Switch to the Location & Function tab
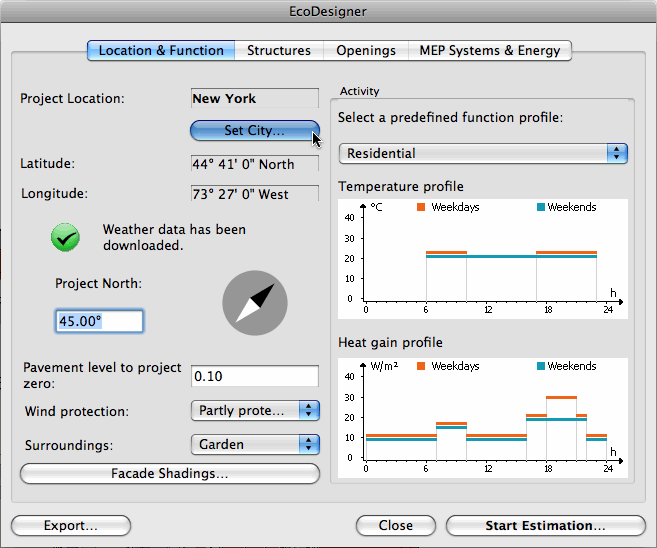 point(161,51)
